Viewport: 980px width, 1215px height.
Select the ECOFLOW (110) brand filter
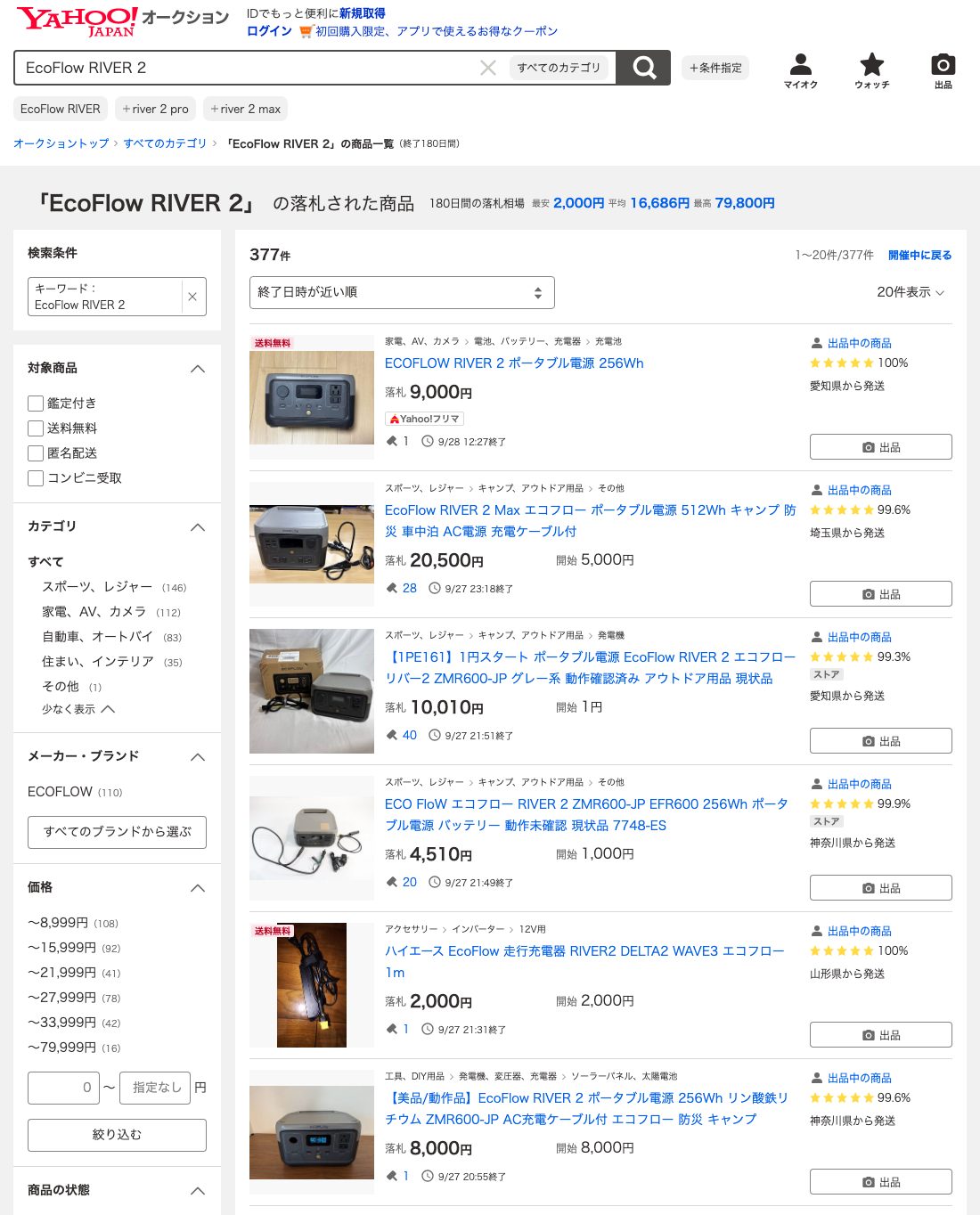point(75,792)
